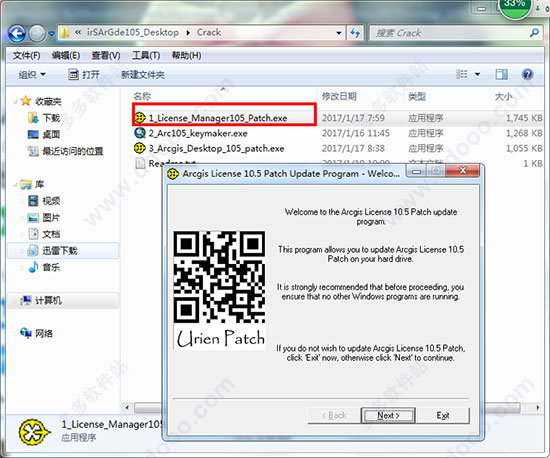Screen dimensions: 550x458
Task: Select 2_Arc105_keymaker.exe file
Action: pos(198,133)
